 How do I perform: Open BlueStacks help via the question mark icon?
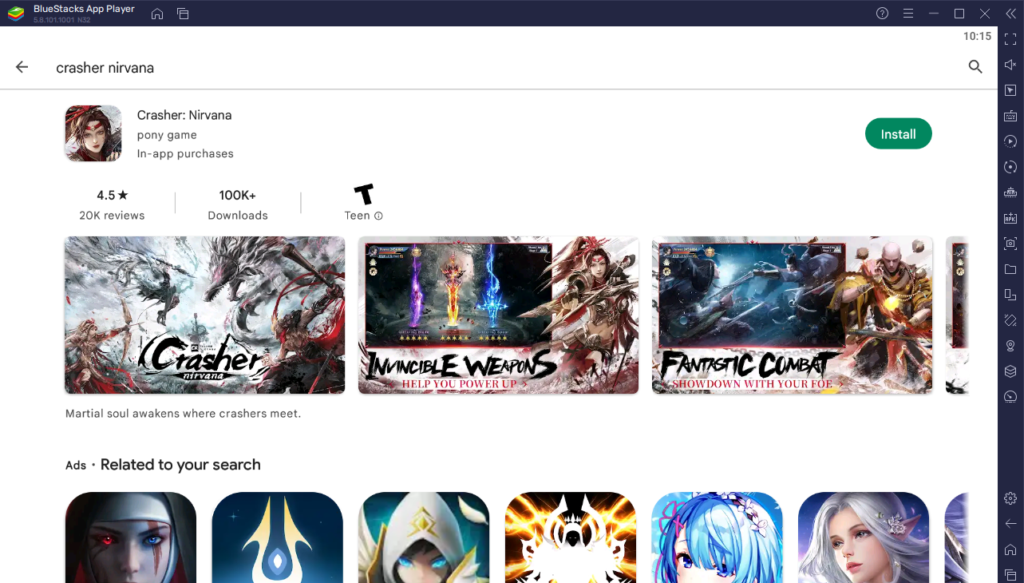click(881, 13)
